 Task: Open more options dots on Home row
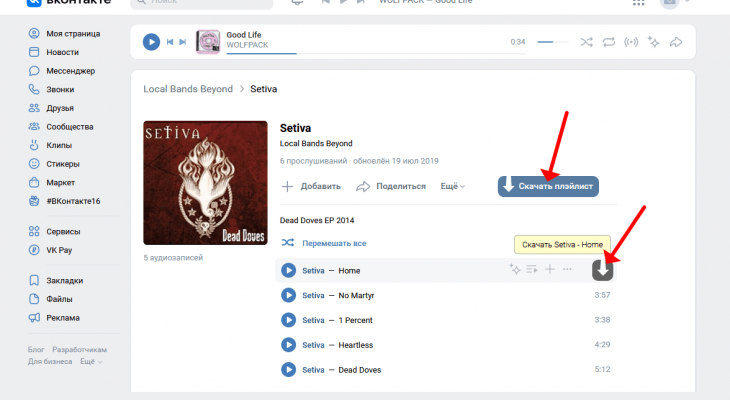coord(567,269)
